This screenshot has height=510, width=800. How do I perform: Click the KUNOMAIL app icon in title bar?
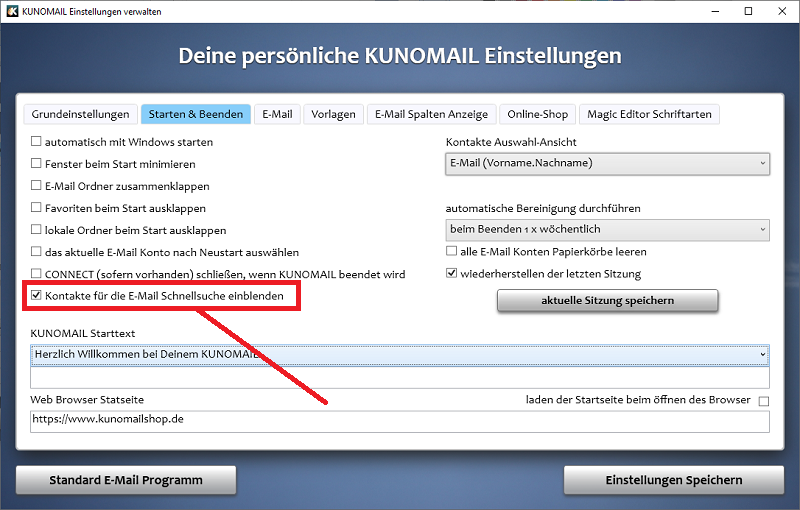pyautogui.click(x=12, y=11)
